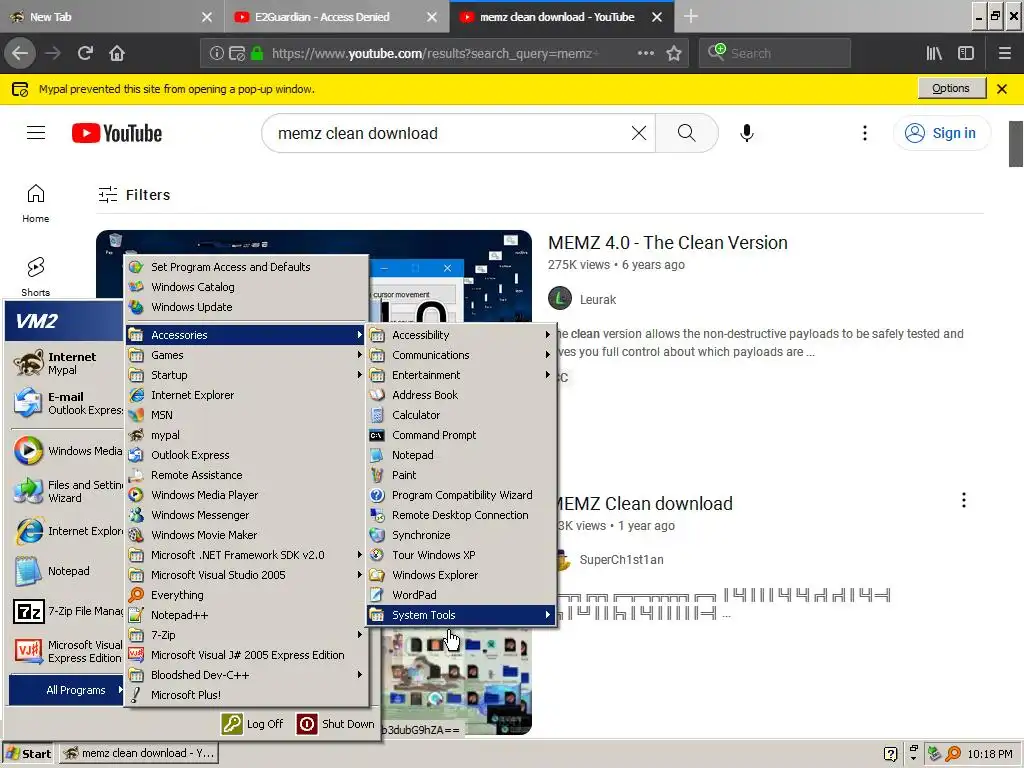Open All Programs in the Start menu
This screenshot has height=768, width=1024.
click(x=67, y=690)
